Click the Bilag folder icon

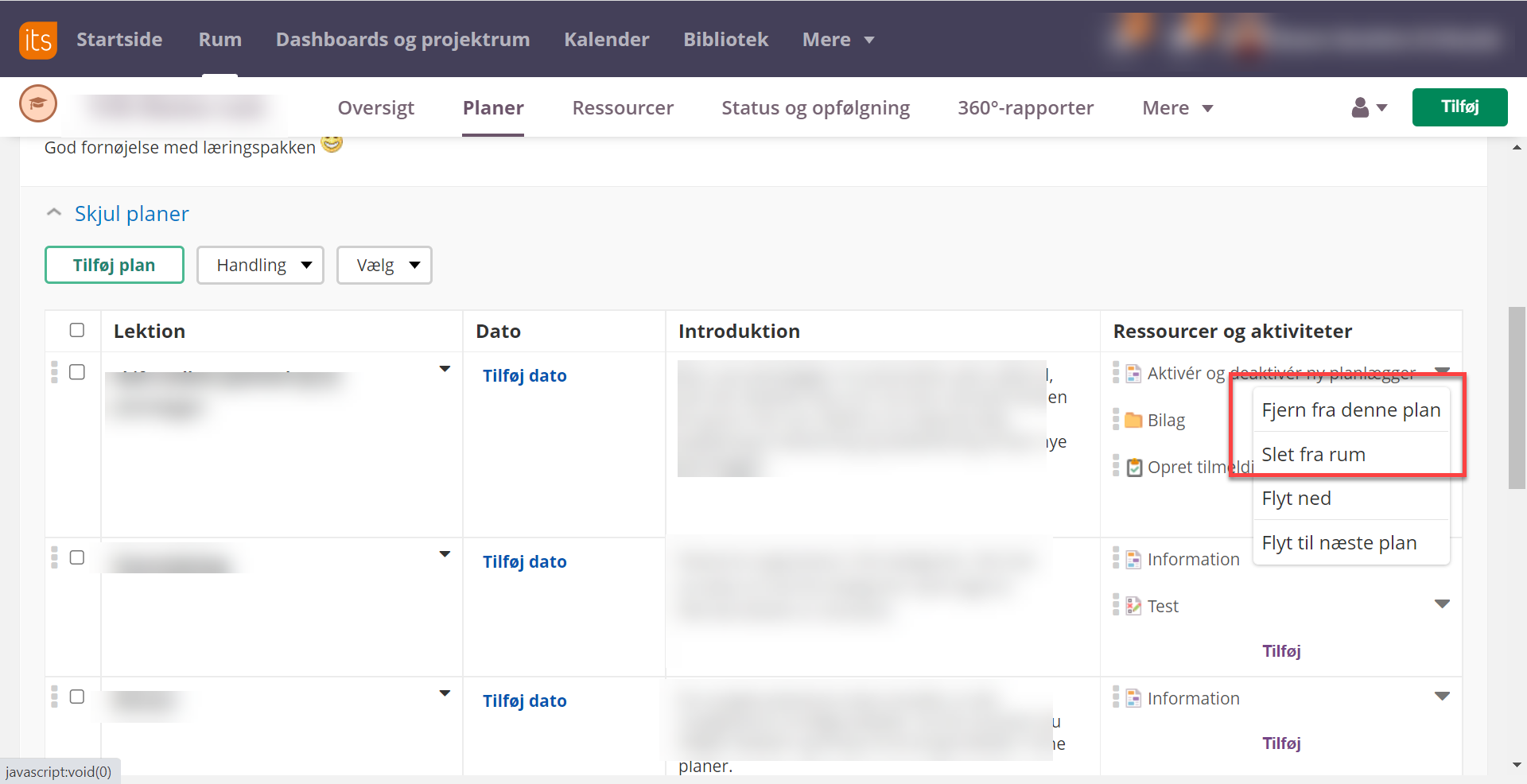tap(1133, 420)
